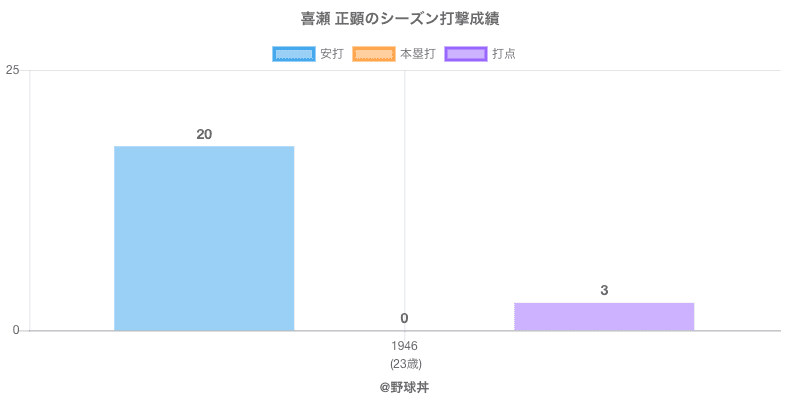Screen dimensions: 800x400
Task: Select the 1946 x-axis year label
Action: click(x=404, y=346)
